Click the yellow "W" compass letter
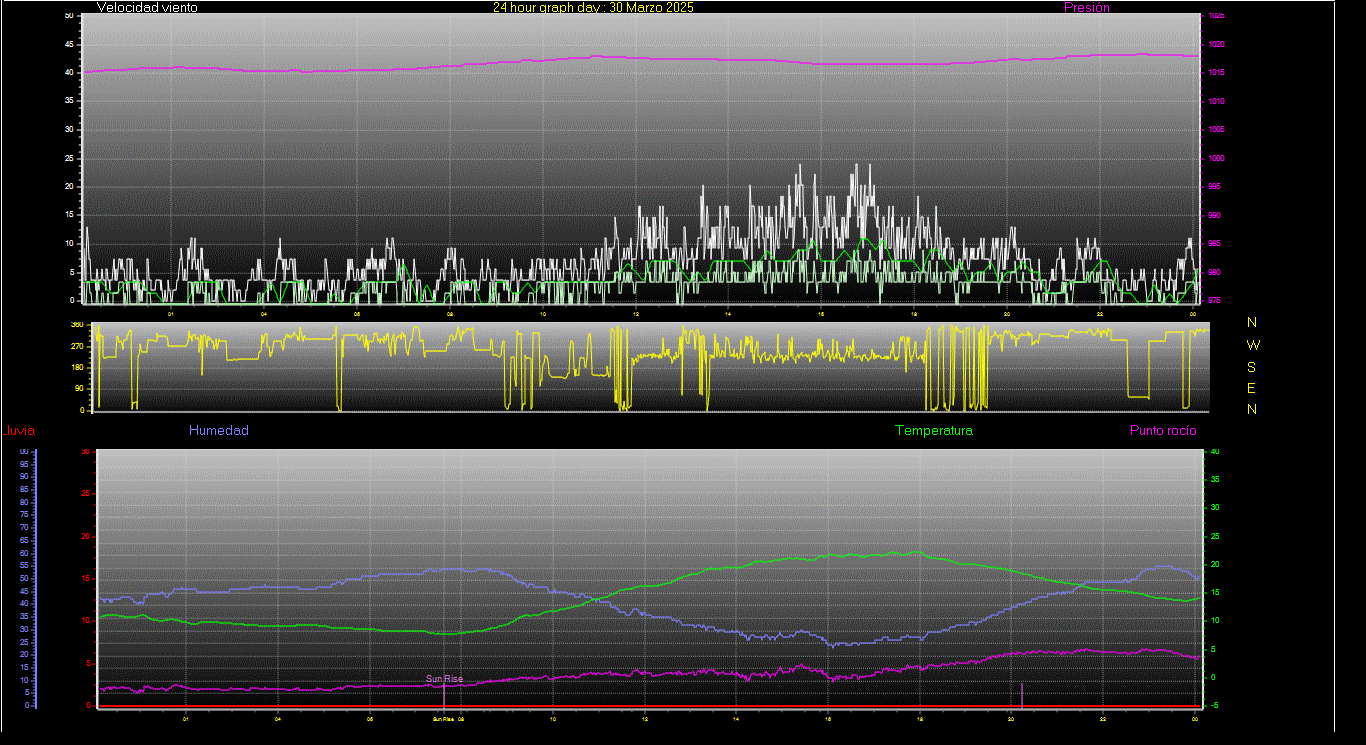Image resolution: width=1366 pixels, height=745 pixels. [x=1252, y=344]
